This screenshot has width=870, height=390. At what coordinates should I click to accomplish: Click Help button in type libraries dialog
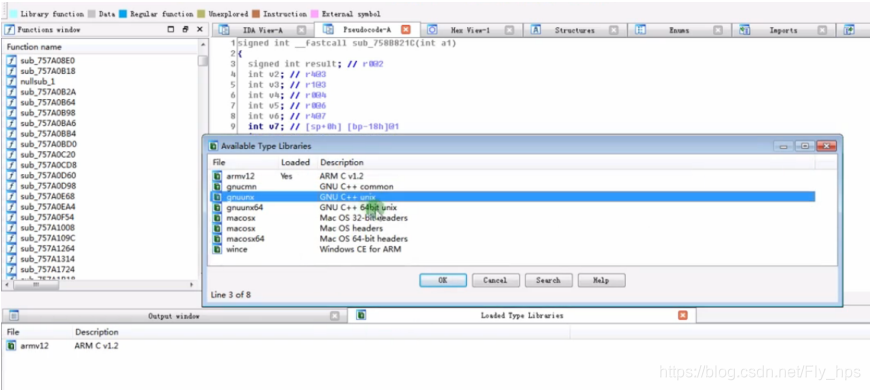click(601, 280)
